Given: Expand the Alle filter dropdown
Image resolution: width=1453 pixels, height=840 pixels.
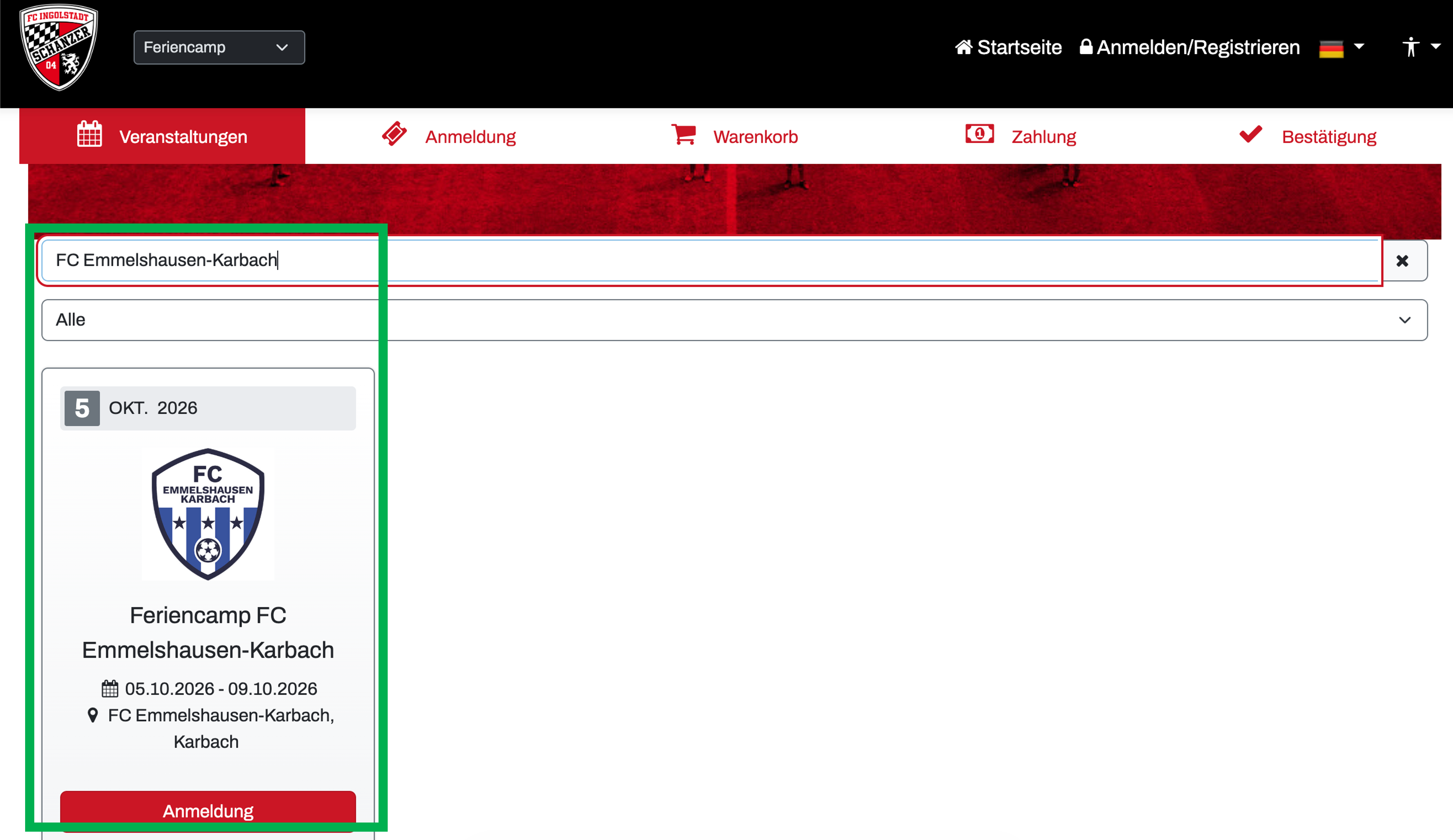Looking at the screenshot, I should point(733,320).
